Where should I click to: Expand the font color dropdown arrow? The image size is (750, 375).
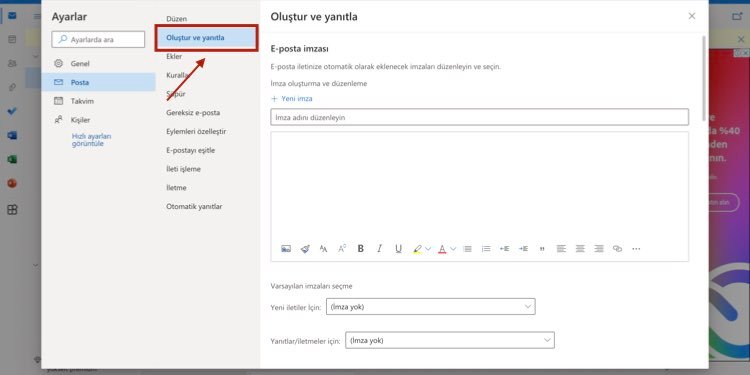453,249
